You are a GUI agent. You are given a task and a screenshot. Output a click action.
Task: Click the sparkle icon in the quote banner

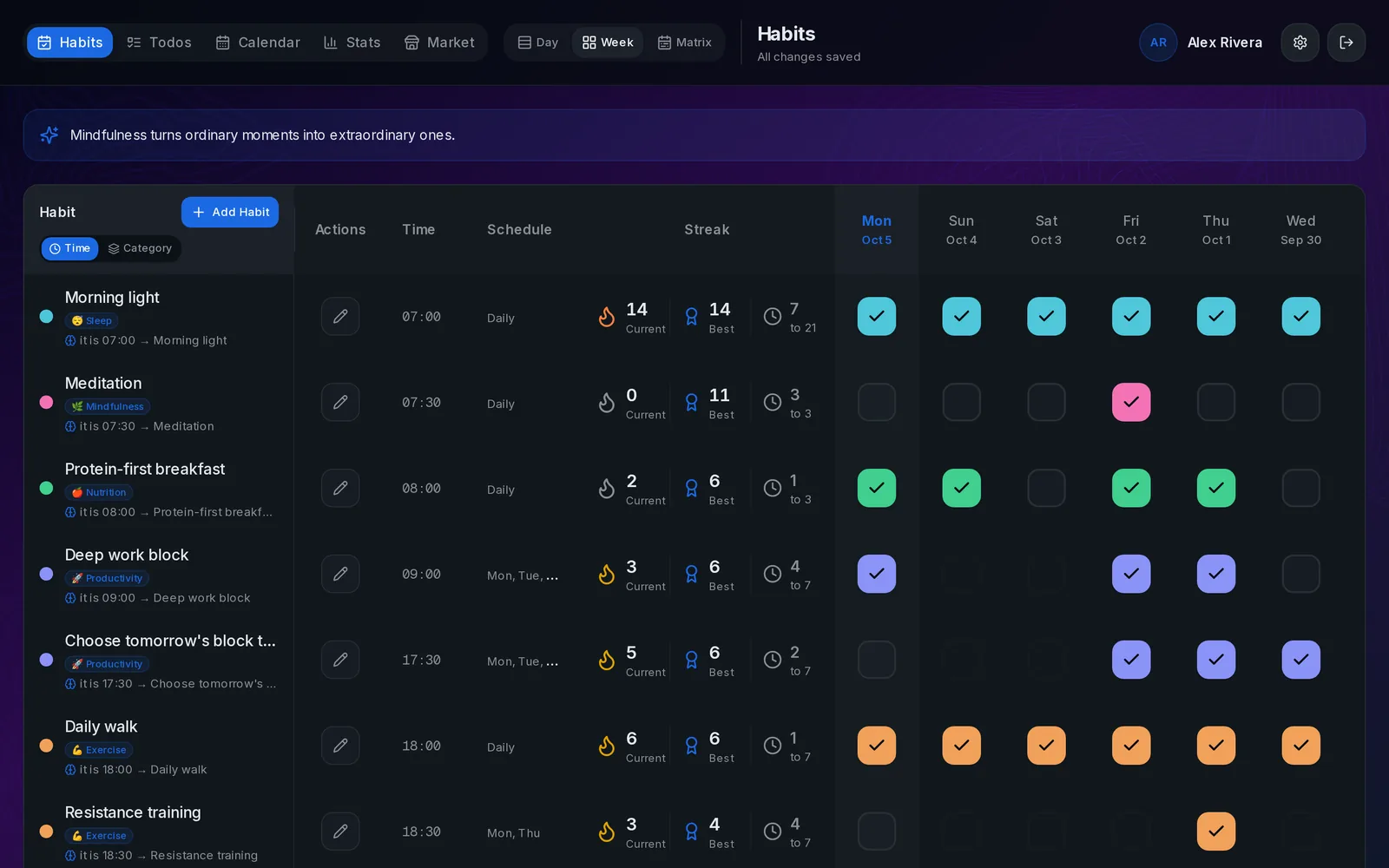(49, 135)
